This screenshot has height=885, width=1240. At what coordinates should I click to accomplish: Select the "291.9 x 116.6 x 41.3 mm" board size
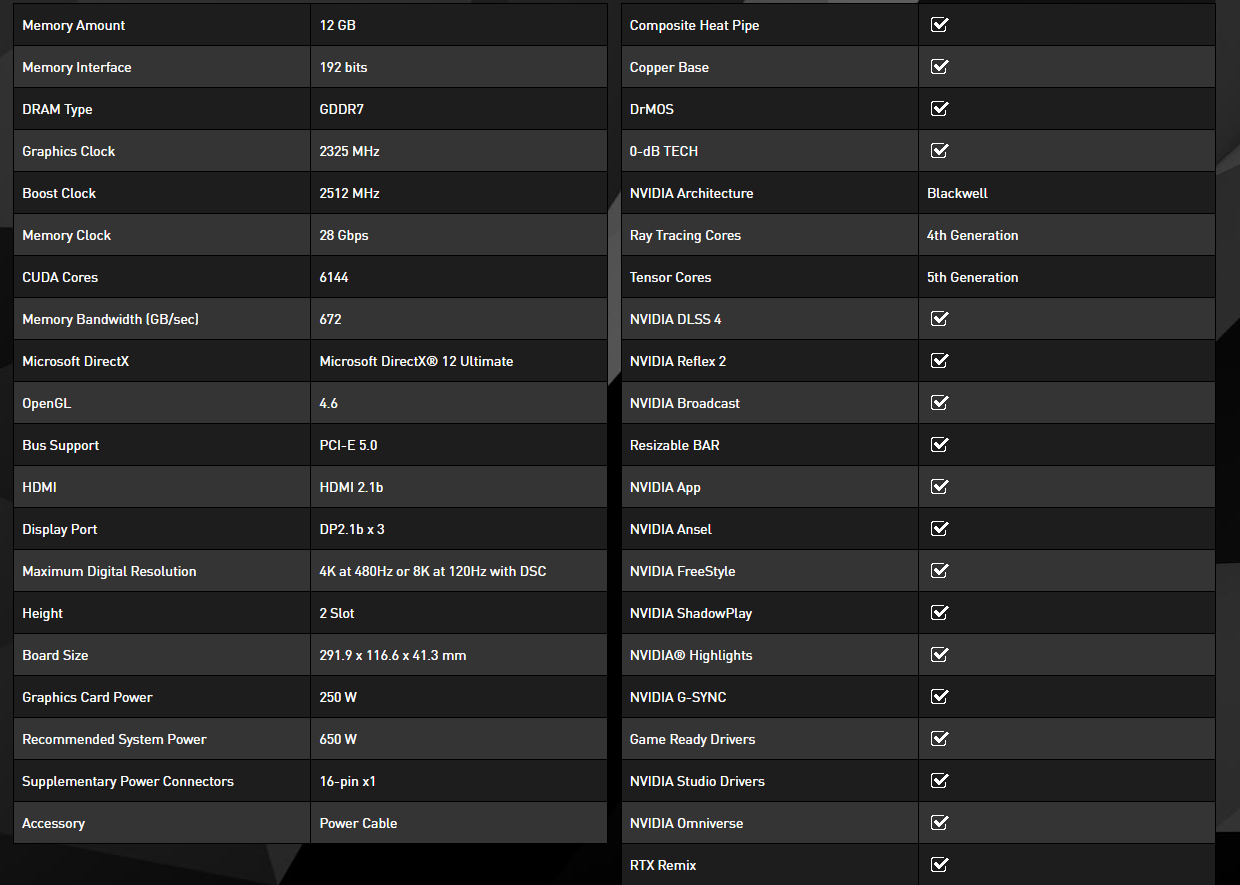(393, 655)
